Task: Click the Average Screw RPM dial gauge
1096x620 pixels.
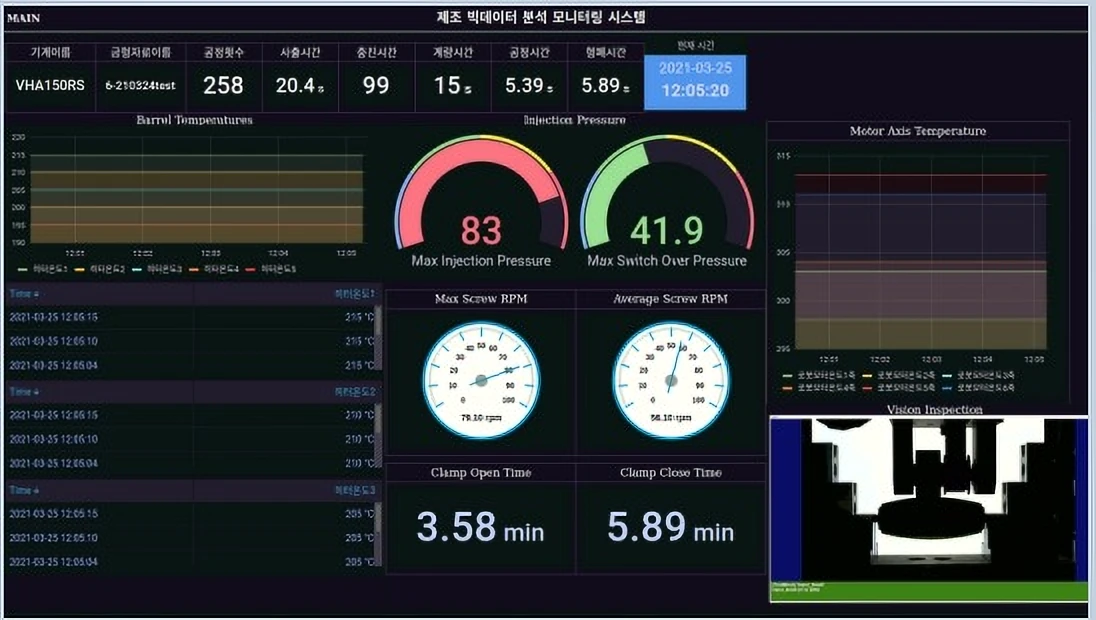Action: [x=671, y=381]
